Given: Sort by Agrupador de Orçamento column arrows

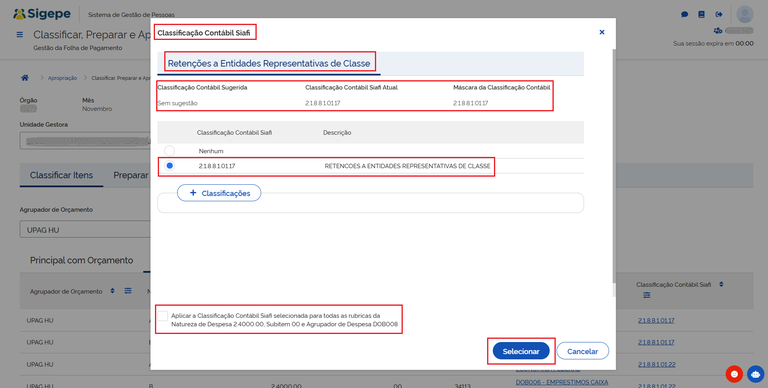Looking at the screenshot, I should click(112, 291).
